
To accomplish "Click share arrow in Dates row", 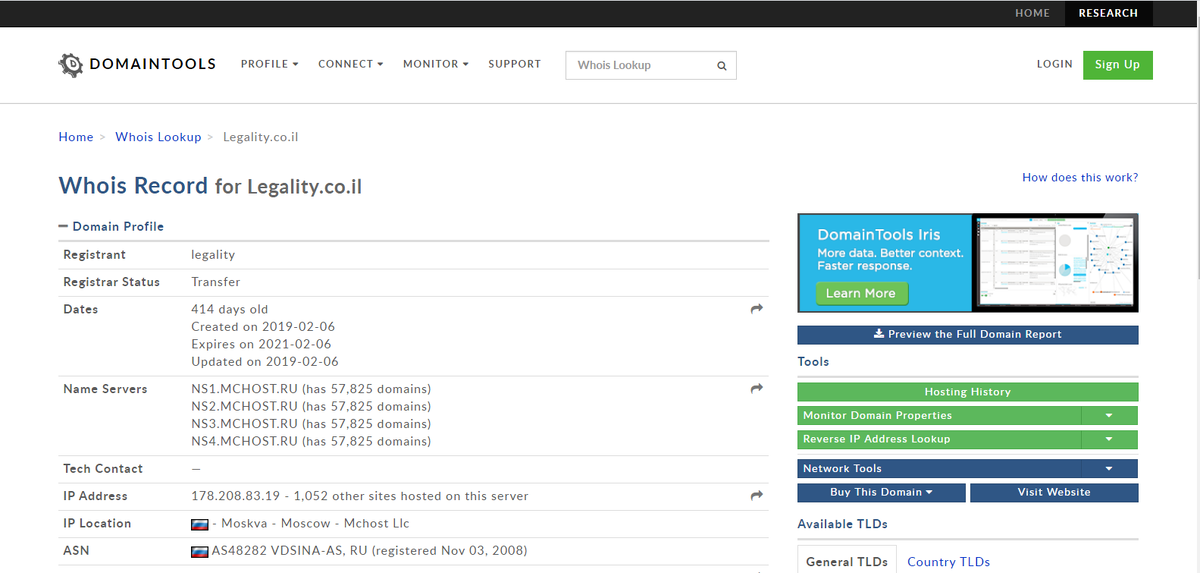I will pos(757,310).
